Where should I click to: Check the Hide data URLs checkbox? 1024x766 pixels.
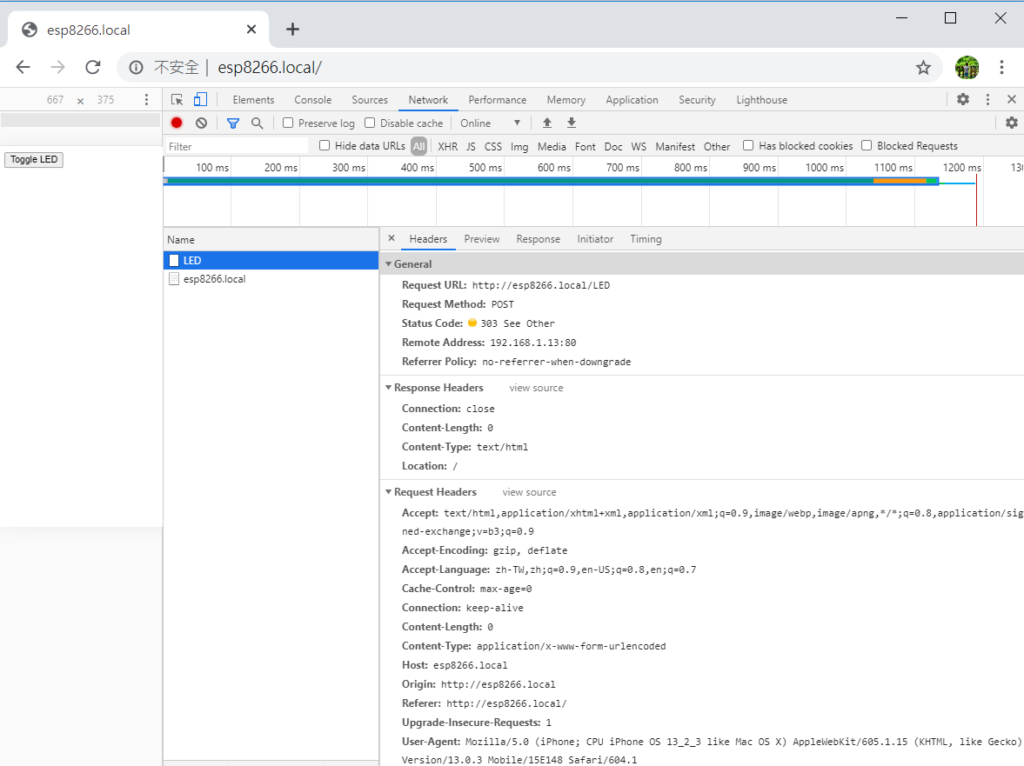pos(325,146)
